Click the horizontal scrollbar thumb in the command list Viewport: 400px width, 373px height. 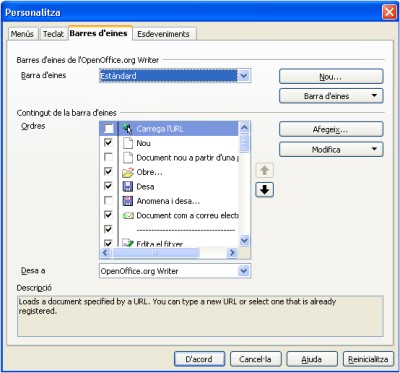click(x=155, y=253)
